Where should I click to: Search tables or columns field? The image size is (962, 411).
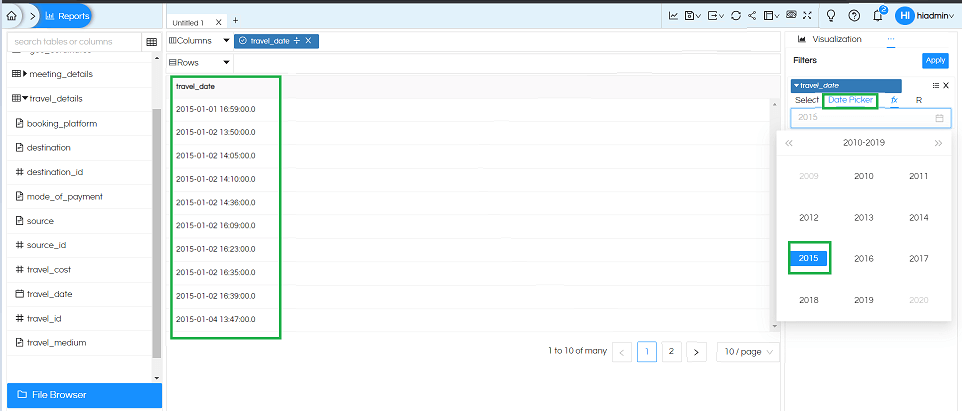point(74,42)
